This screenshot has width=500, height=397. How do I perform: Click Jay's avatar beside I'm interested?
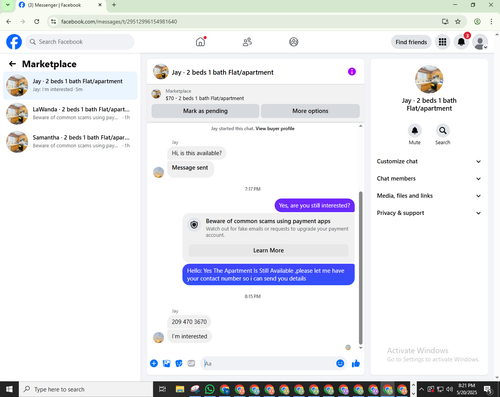pyautogui.click(x=158, y=337)
